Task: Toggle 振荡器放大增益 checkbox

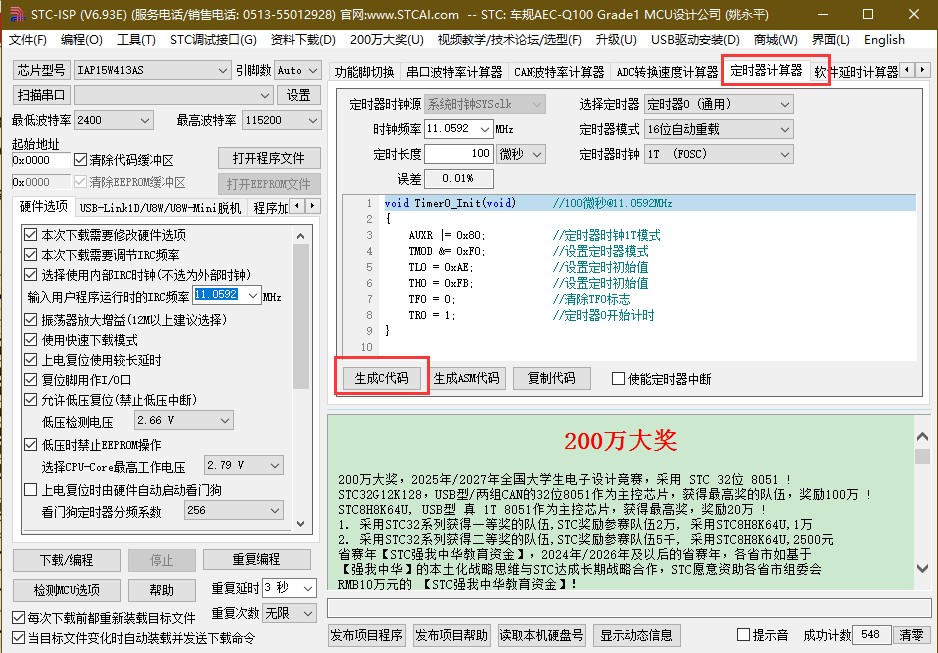Action: [31, 320]
